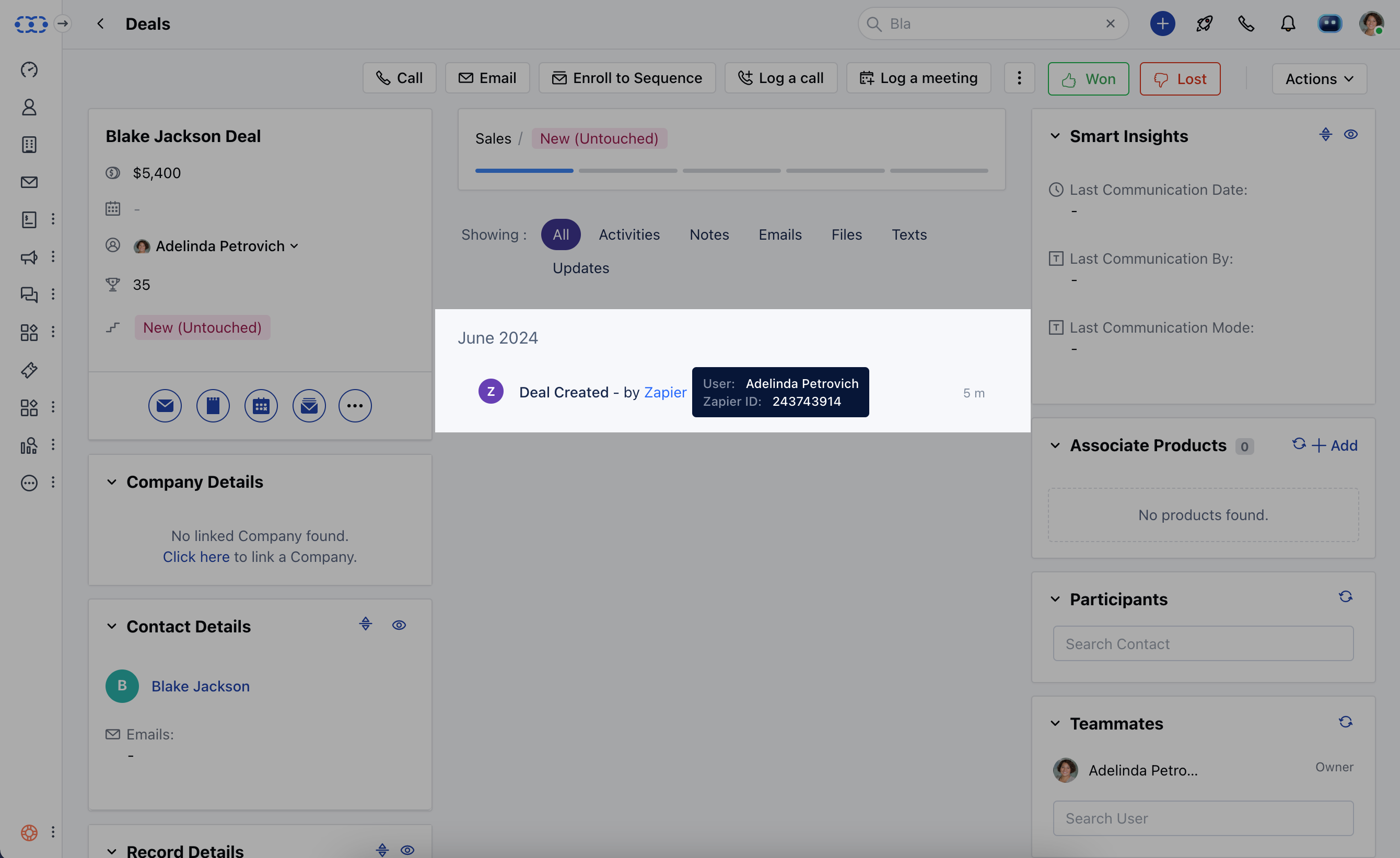
Task: Switch to the Updates tab
Action: coord(581,268)
